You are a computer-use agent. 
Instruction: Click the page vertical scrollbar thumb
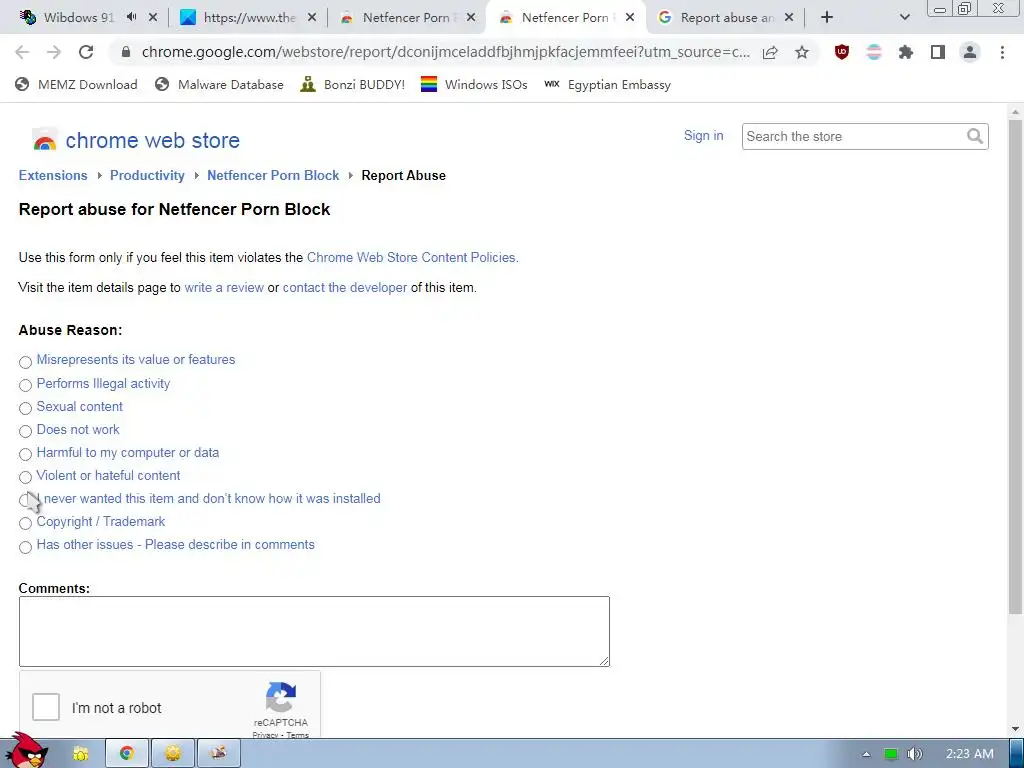click(x=1015, y=366)
